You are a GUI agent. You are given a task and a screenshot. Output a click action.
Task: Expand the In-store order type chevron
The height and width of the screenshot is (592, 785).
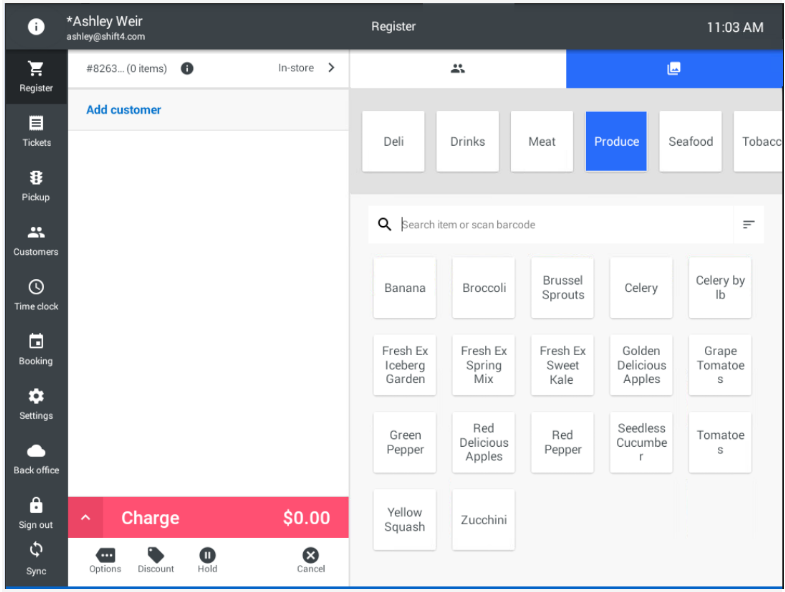coord(331,68)
